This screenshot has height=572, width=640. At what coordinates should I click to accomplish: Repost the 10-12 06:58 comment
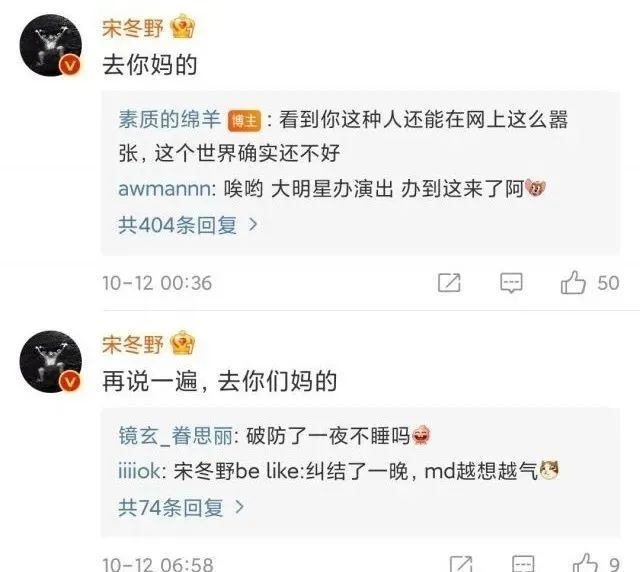coord(461,564)
